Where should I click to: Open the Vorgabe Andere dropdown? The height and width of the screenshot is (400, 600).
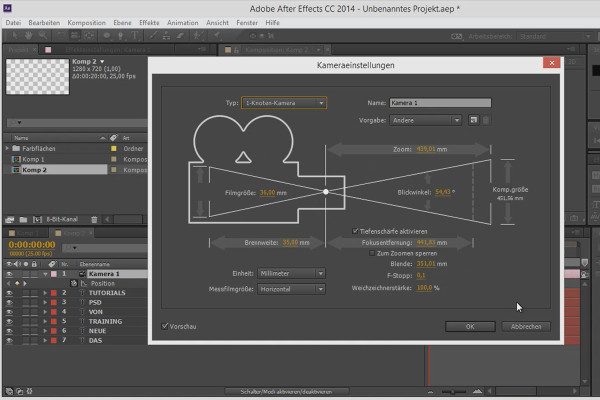coord(426,120)
